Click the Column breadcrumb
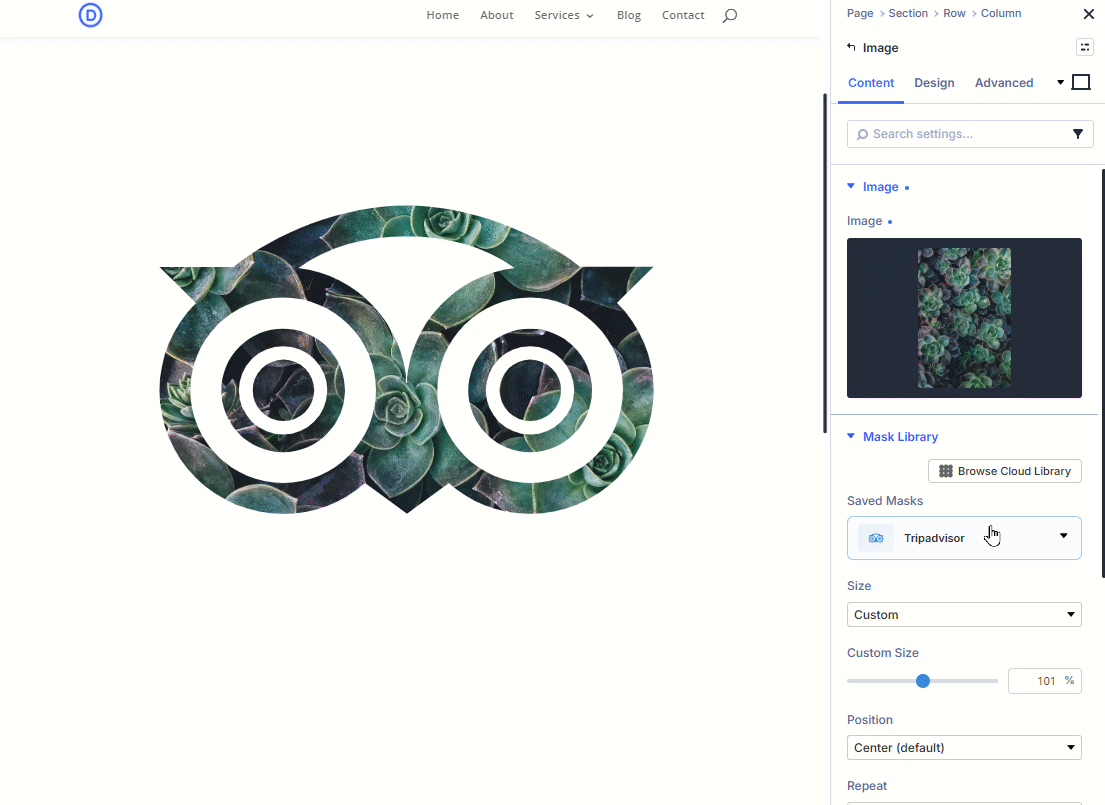This screenshot has height=805, width=1105. tap(1001, 13)
